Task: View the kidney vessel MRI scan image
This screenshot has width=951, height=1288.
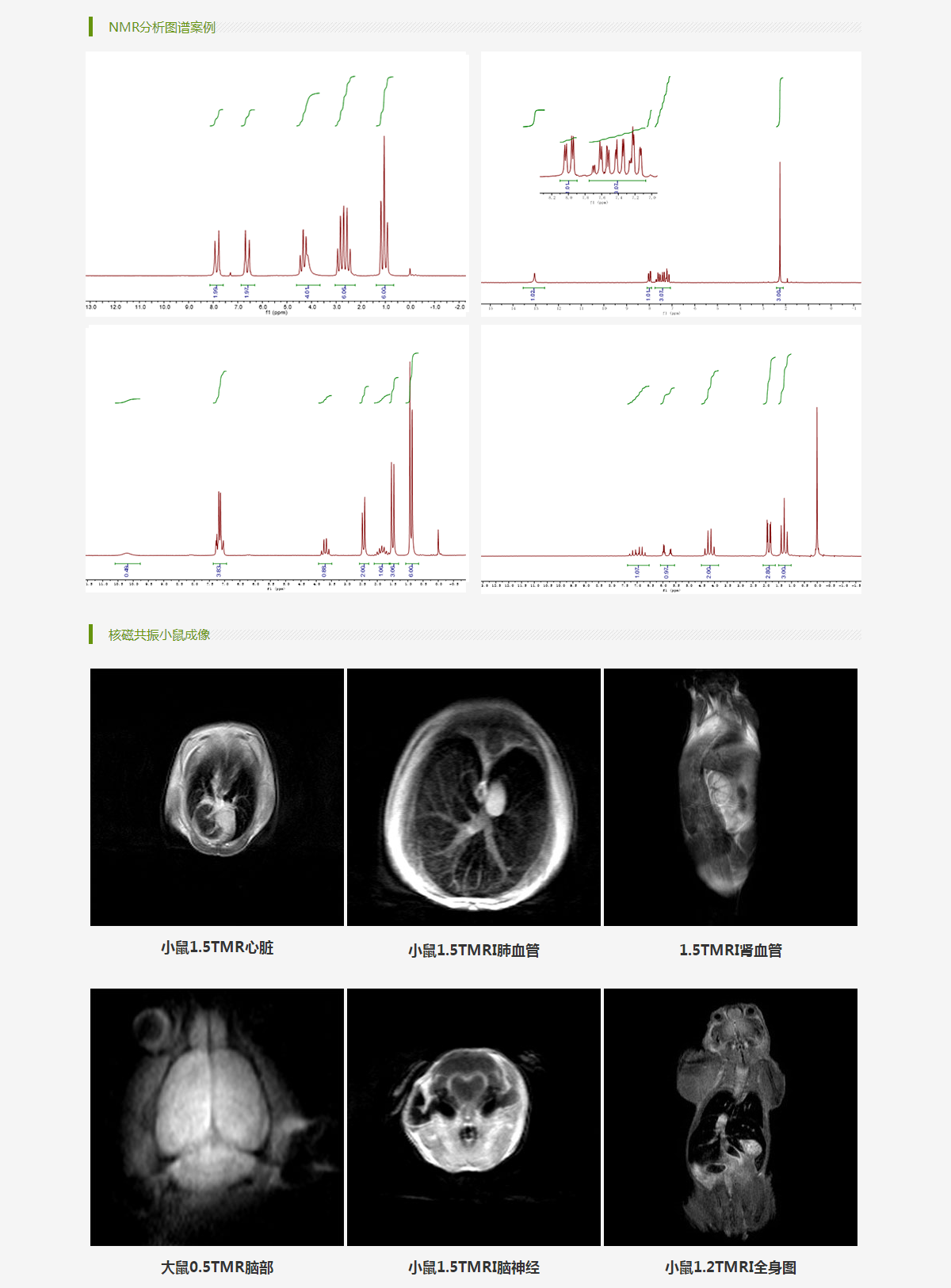Action: 731,797
